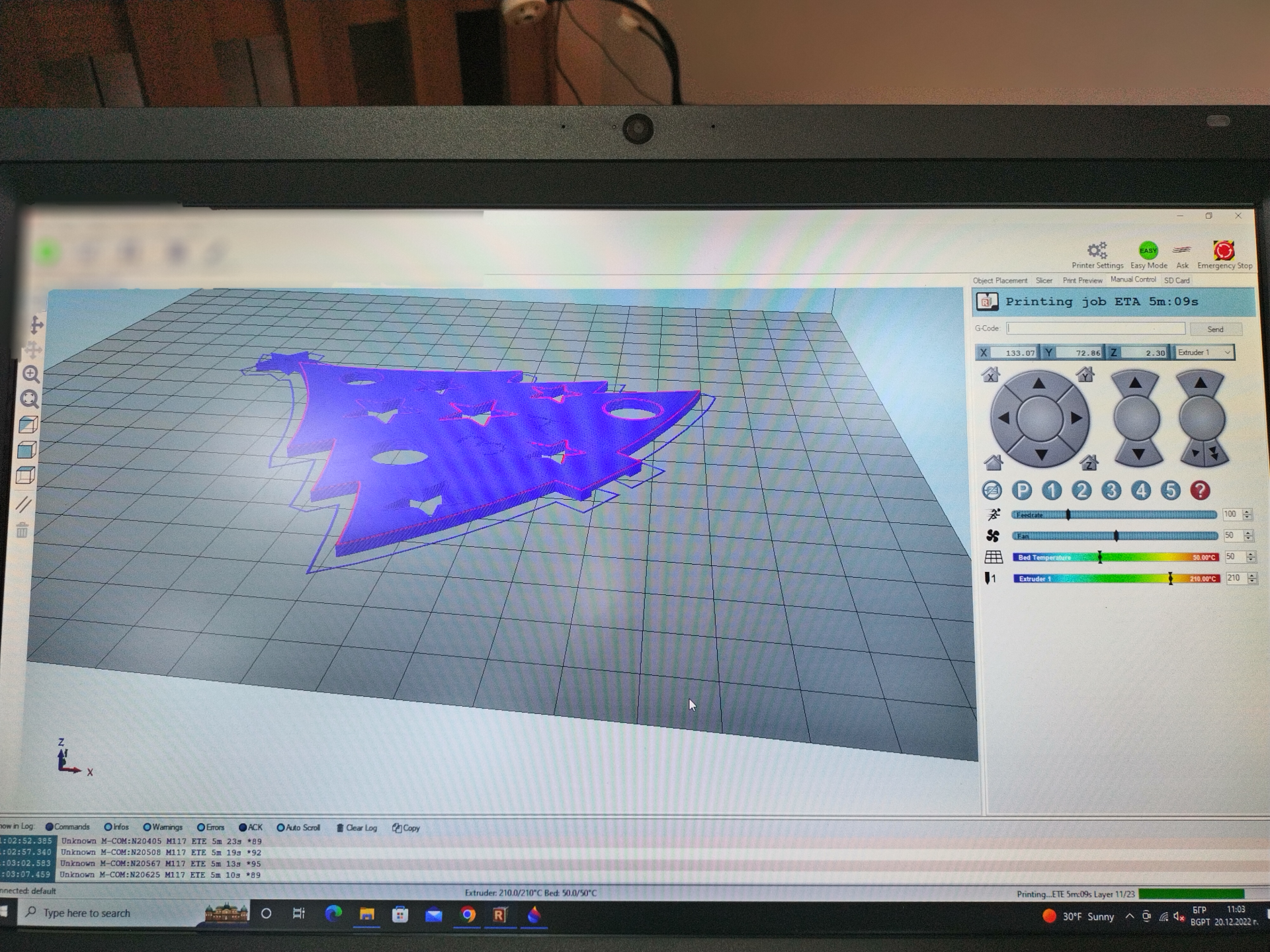Click the Home X axis icon

(x=990, y=375)
